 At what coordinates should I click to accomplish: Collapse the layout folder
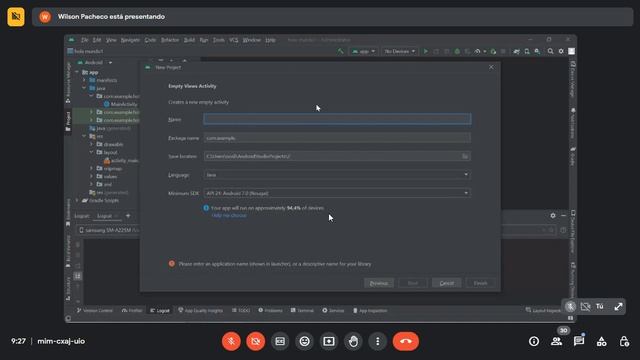tap(92, 152)
